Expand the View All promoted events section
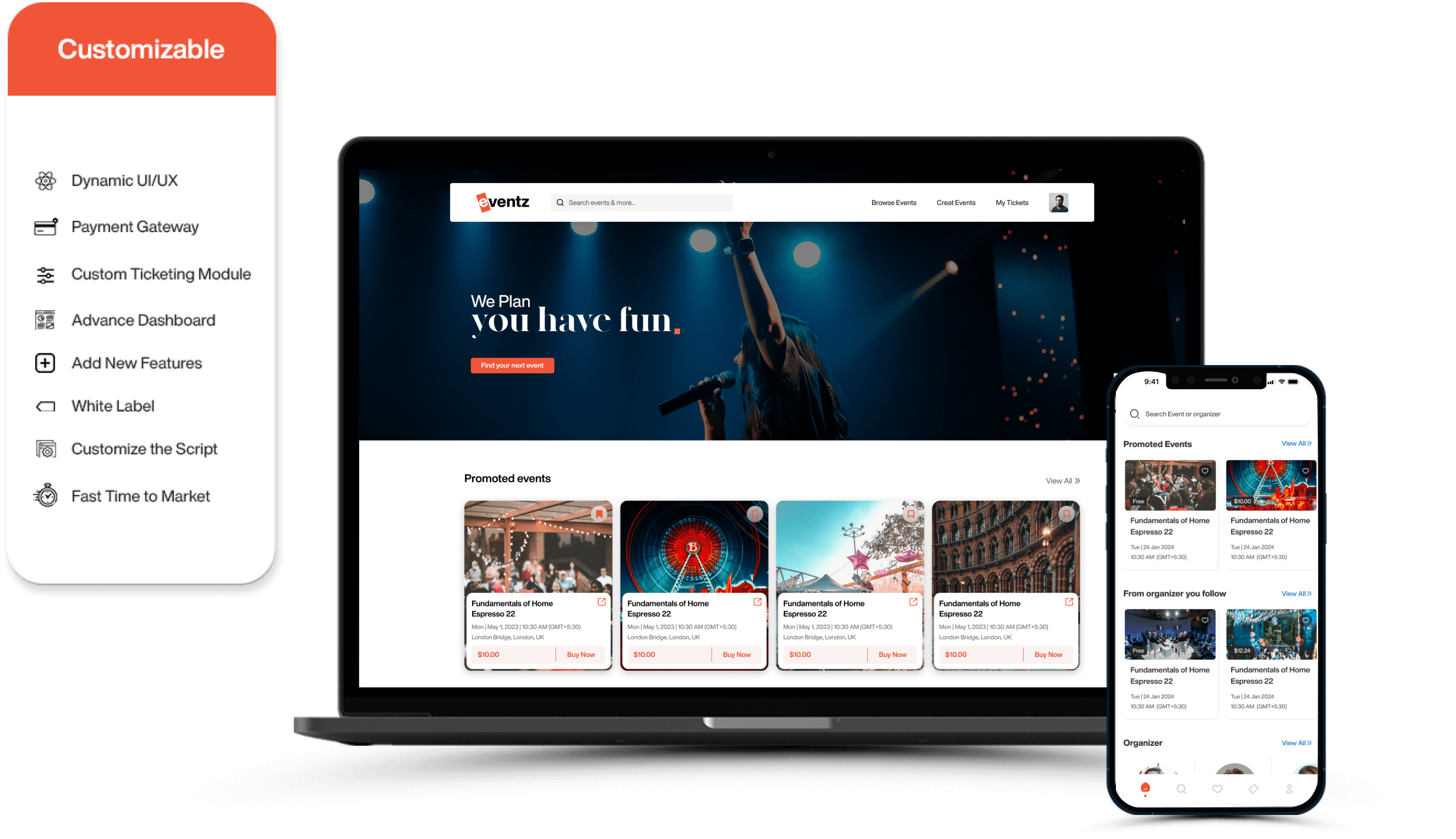Image resolution: width=1456 pixels, height=839 pixels. point(1062,479)
